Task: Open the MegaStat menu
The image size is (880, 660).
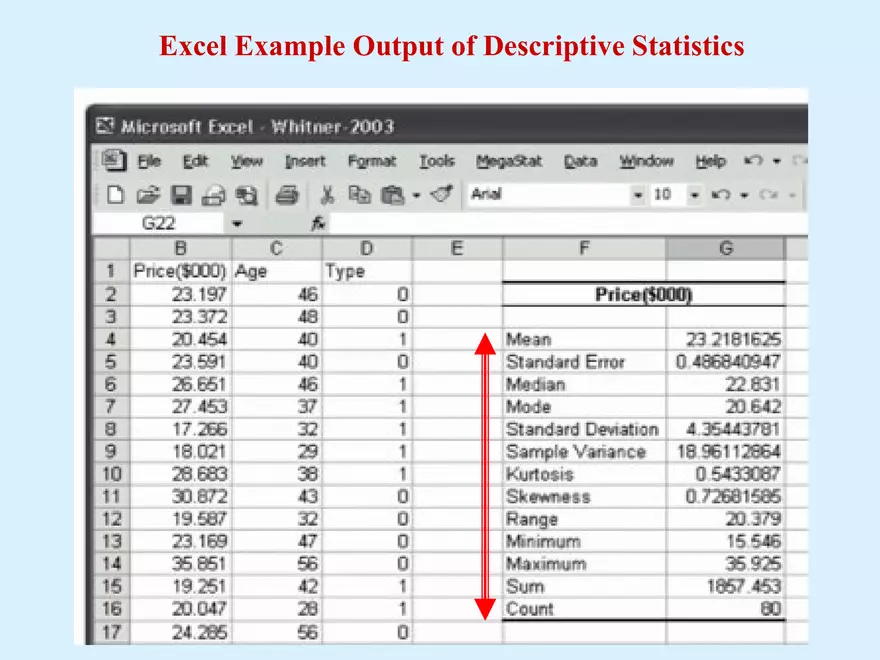Action: click(509, 162)
